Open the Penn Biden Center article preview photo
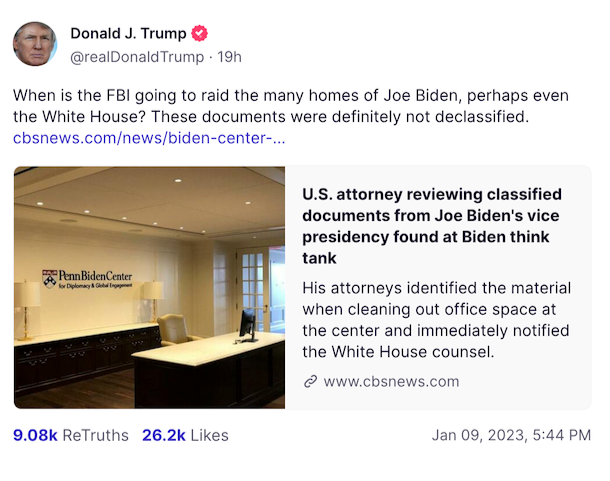Viewport: 610px width, 481px height. point(150,288)
